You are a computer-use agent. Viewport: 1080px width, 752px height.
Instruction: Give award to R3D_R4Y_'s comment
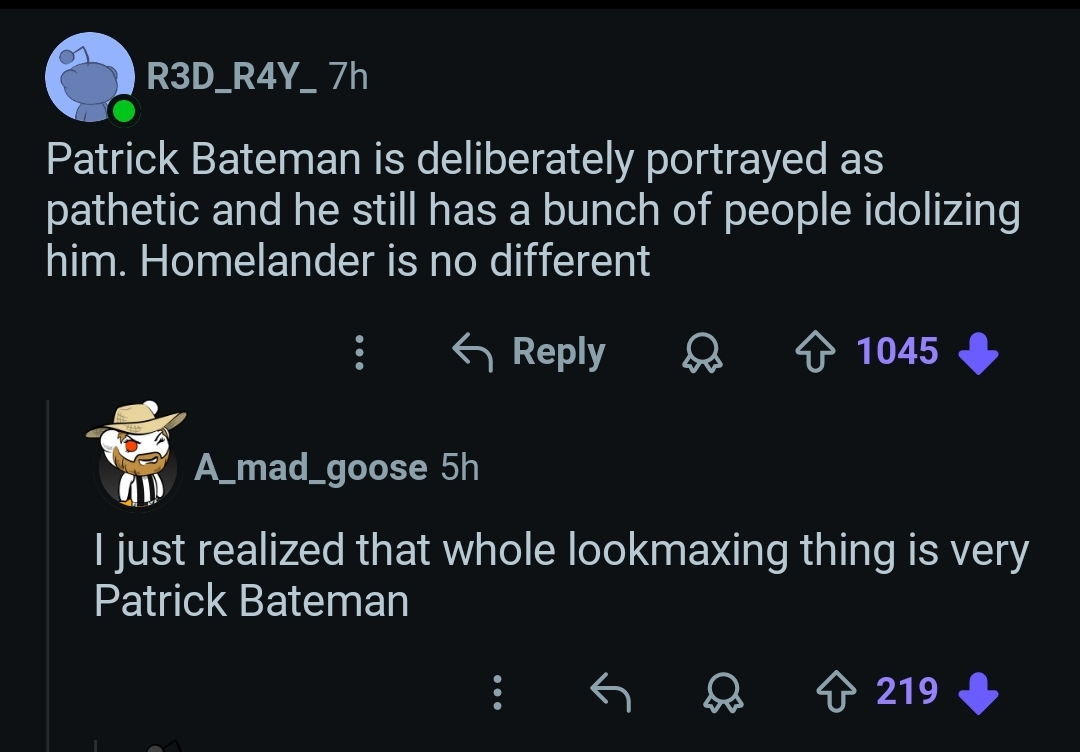703,352
